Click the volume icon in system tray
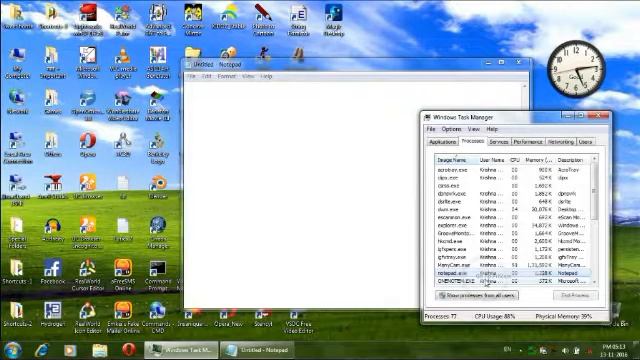Image resolution: width=640 pixels, height=360 pixels. [565, 351]
